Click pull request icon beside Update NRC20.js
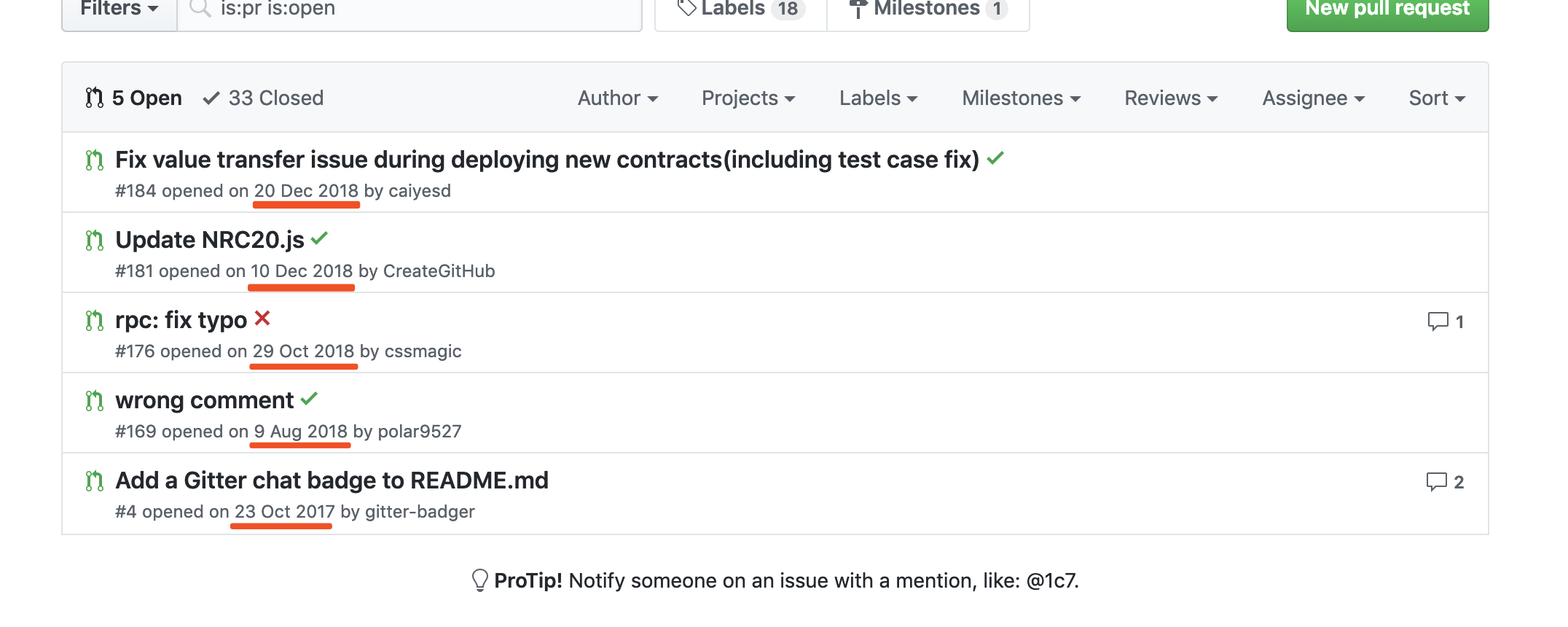Viewport: 1568px width, 627px height. (x=94, y=240)
